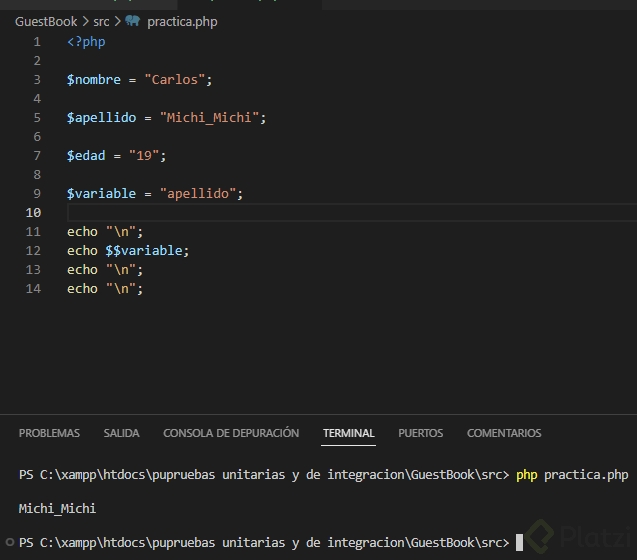Show the CONSOLA DE DEPURACIÓN tab
The width and height of the screenshot is (637, 560).
pos(231,433)
